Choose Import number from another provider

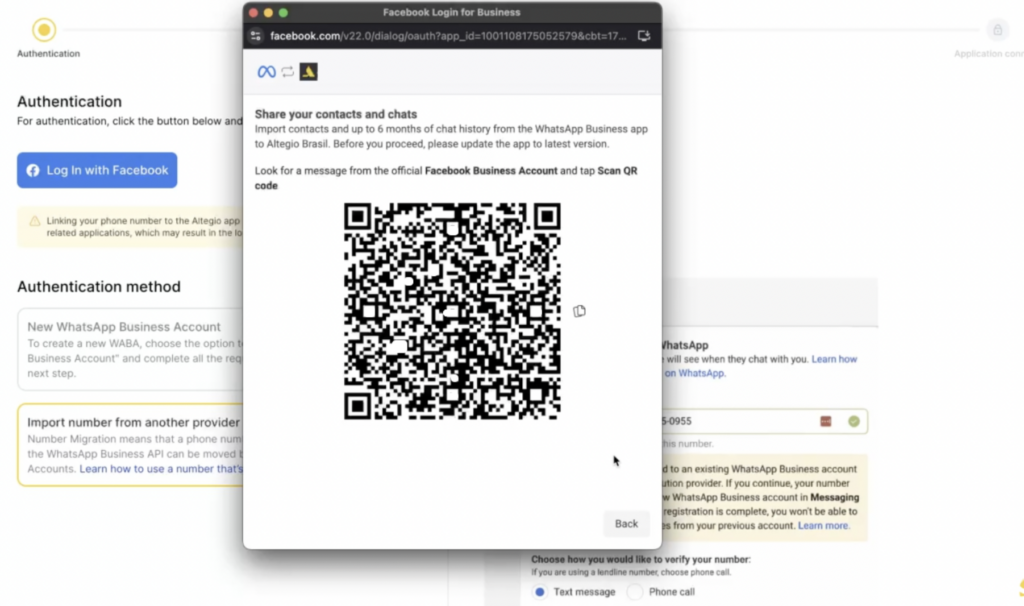pos(131,445)
